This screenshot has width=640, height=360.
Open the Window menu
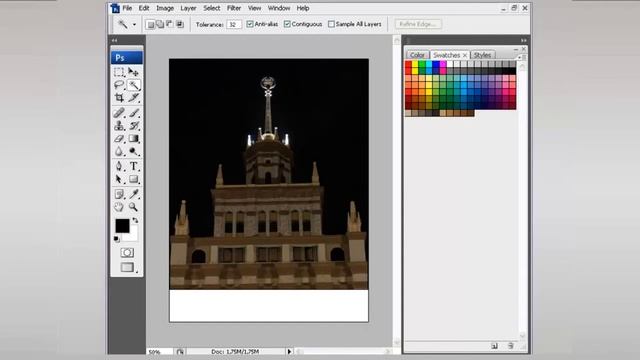[279, 8]
